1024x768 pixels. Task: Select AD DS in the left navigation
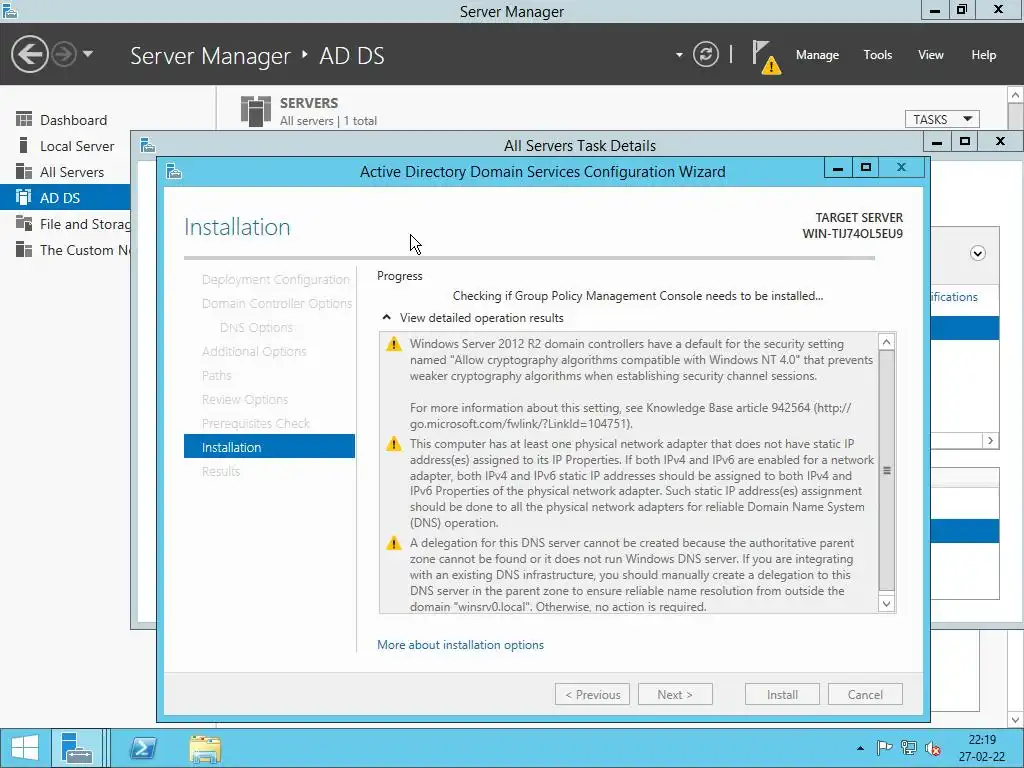click(x=65, y=198)
